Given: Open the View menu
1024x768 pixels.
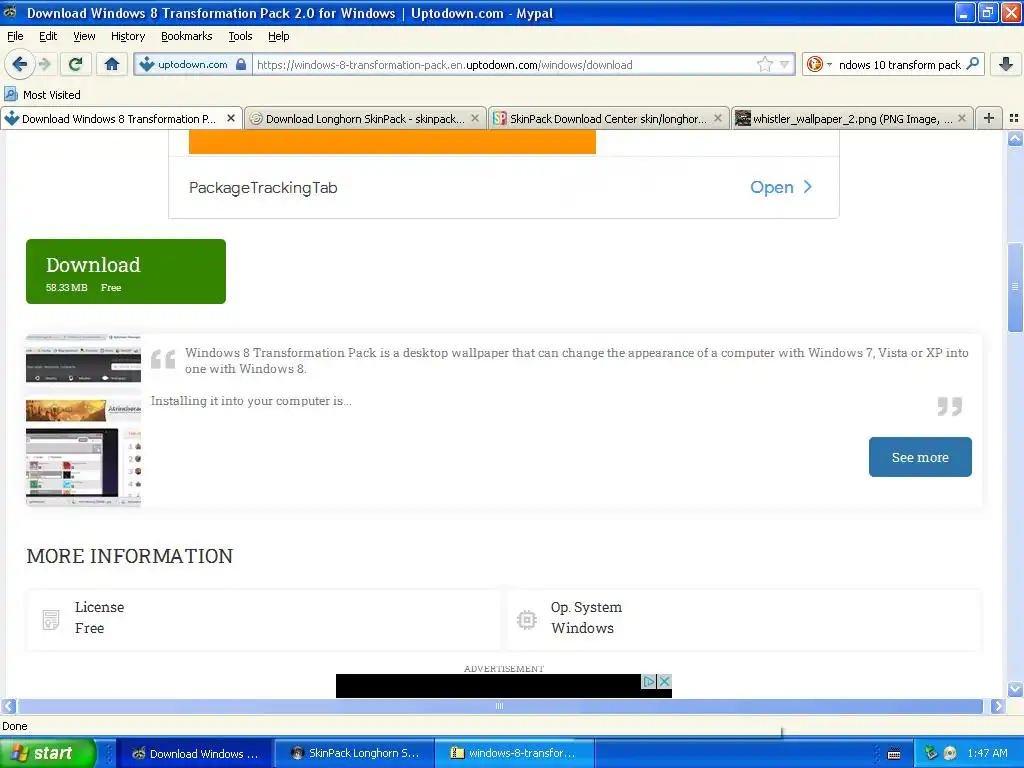Looking at the screenshot, I should coord(84,36).
